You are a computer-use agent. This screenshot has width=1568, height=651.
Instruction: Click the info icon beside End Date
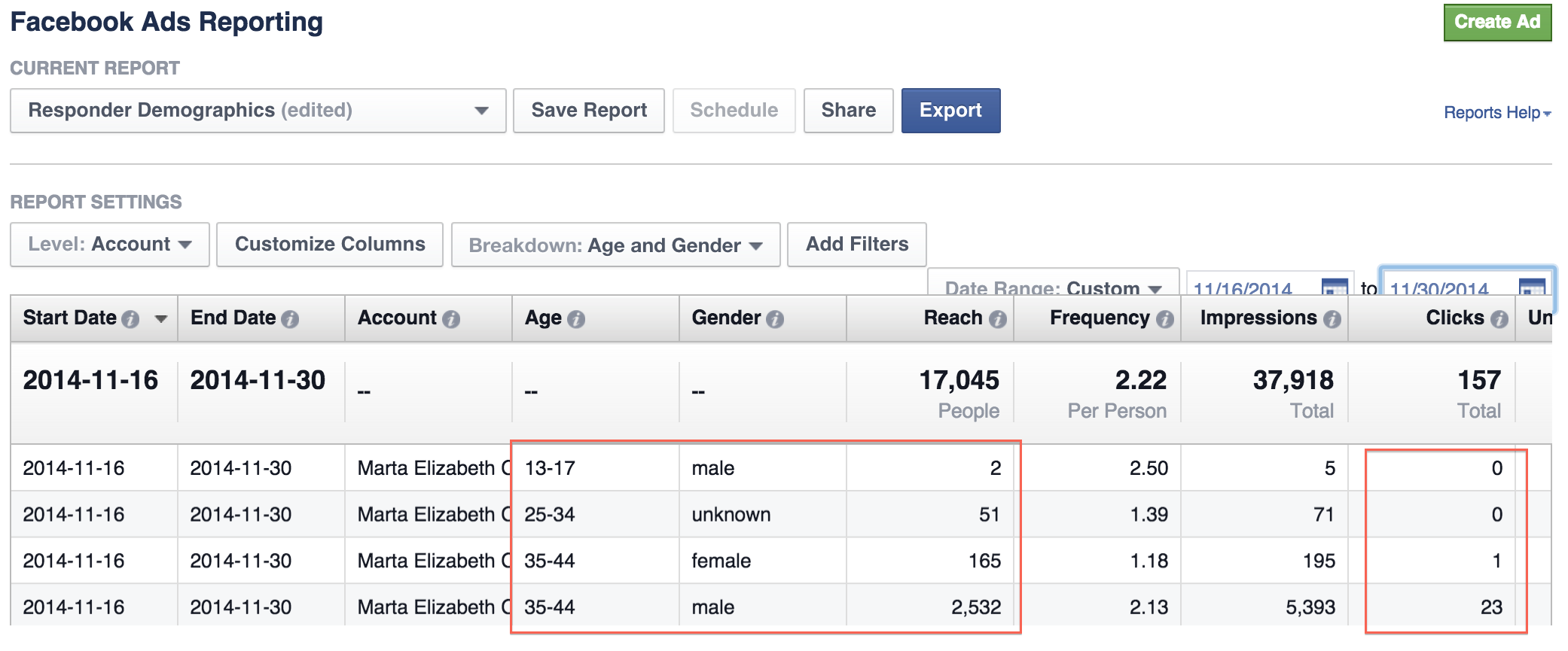coord(290,319)
